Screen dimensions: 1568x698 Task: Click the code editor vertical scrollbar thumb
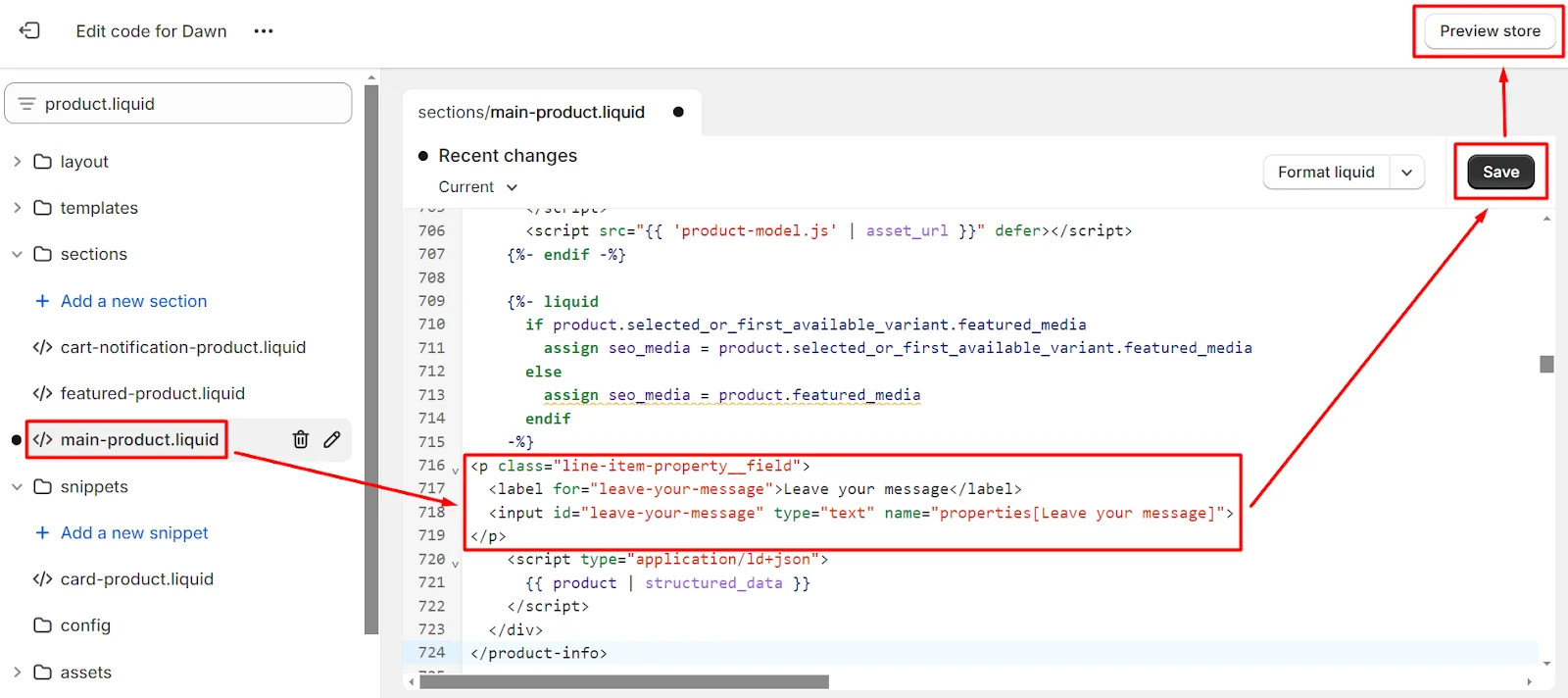click(x=1546, y=364)
